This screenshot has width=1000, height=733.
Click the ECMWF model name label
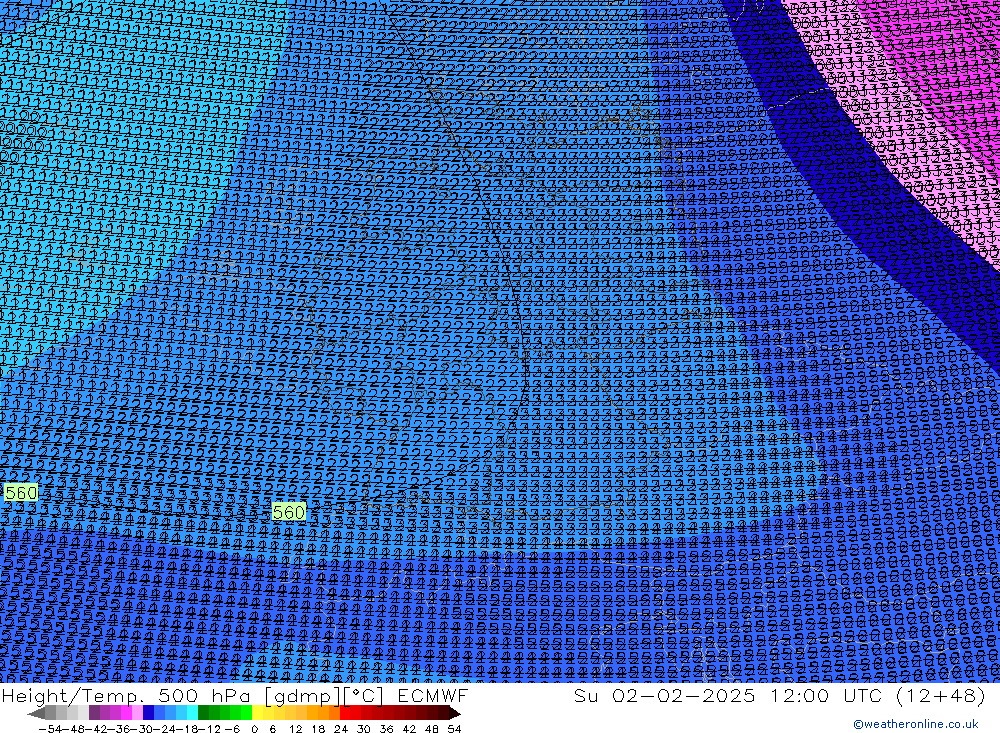pyautogui.click(x=433, y=695)
